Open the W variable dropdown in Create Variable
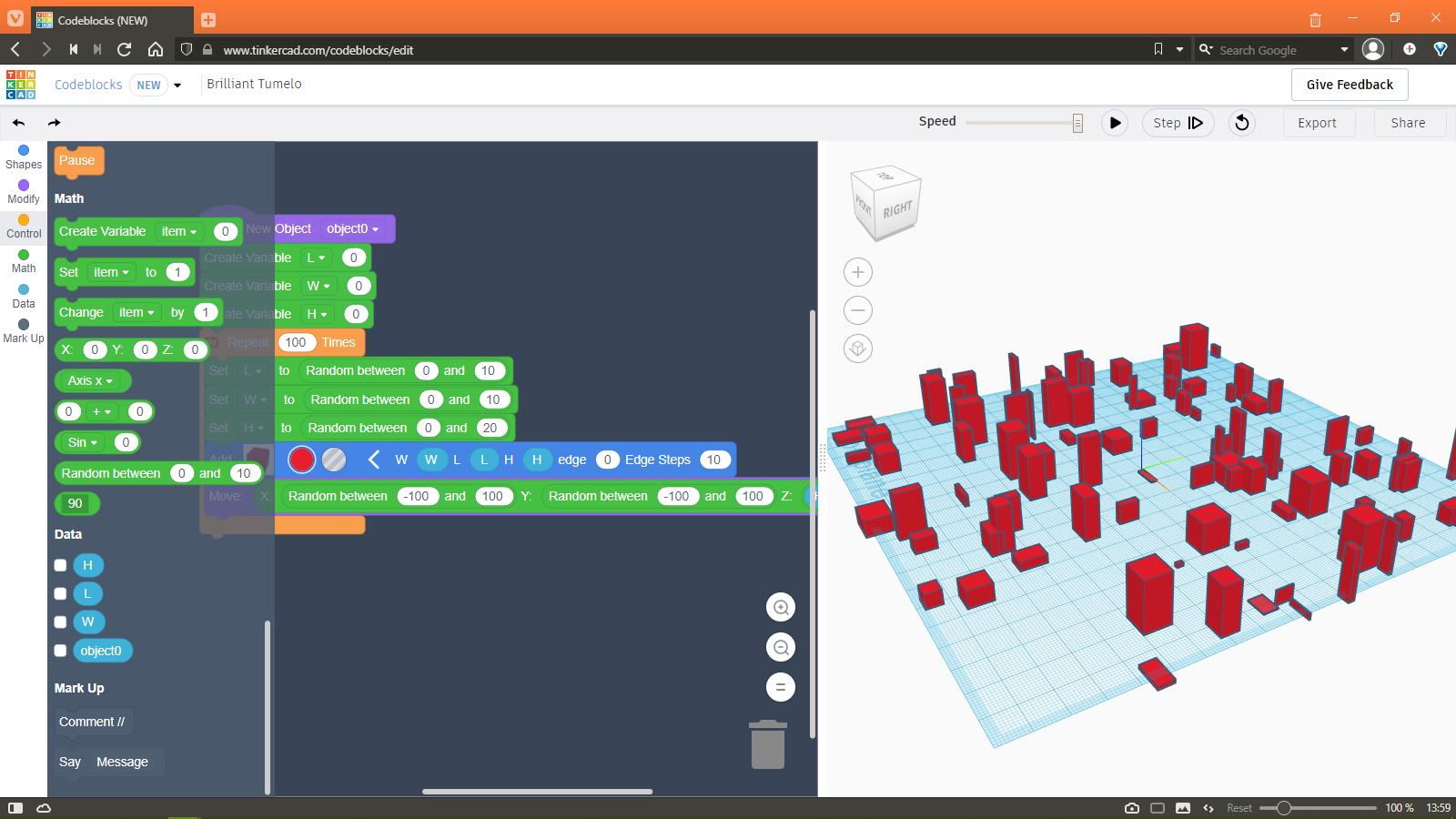Screen dimensions: 1456x819 318,286
